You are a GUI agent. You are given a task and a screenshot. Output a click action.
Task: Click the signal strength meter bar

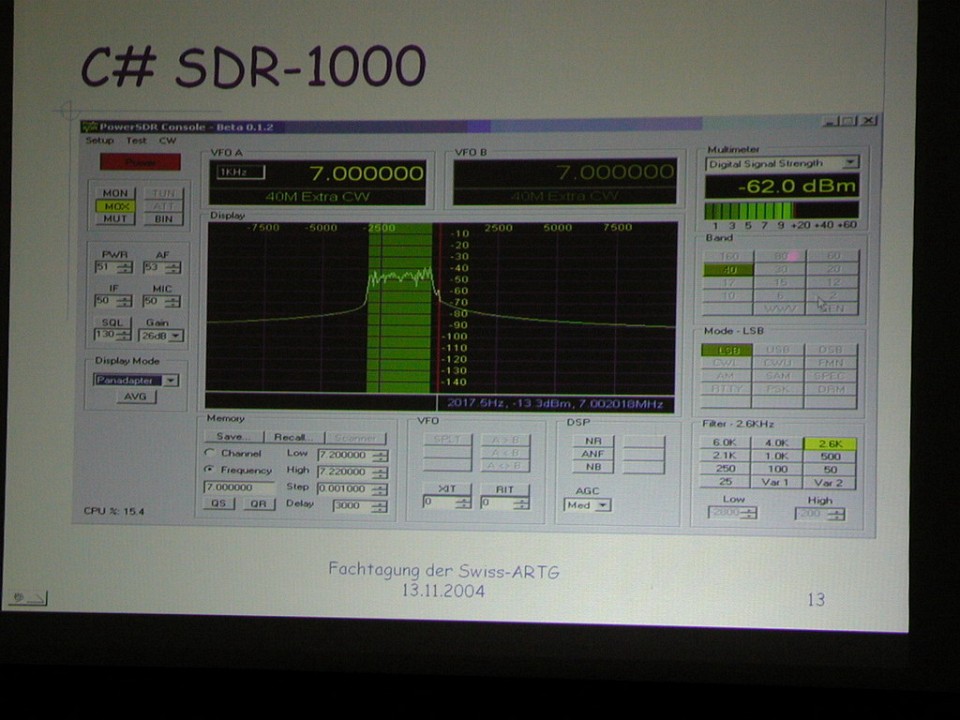click(782, 211)
